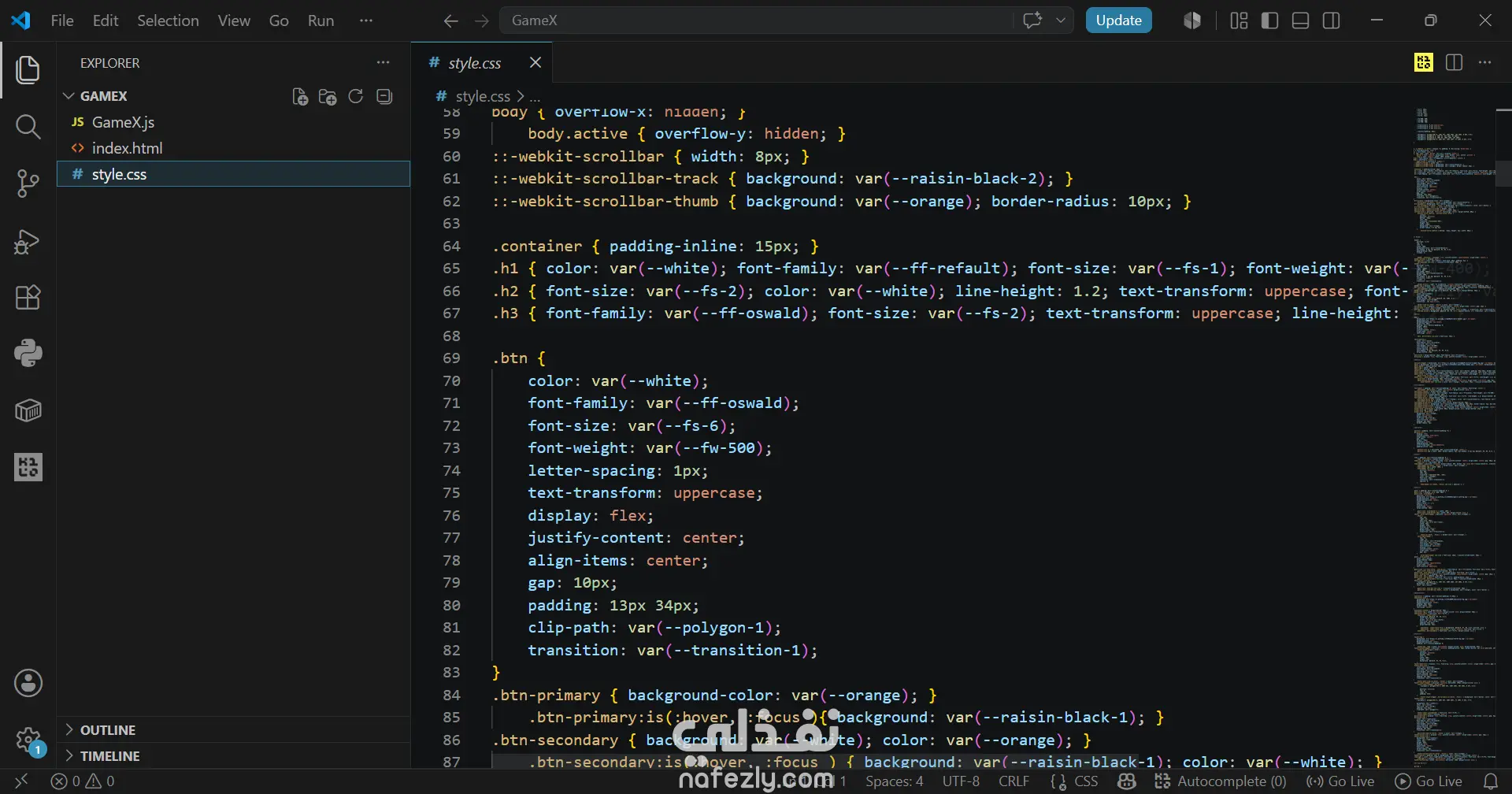Open the remote window indicator
Screen dimensions: 1512x794
coord(21,781)
